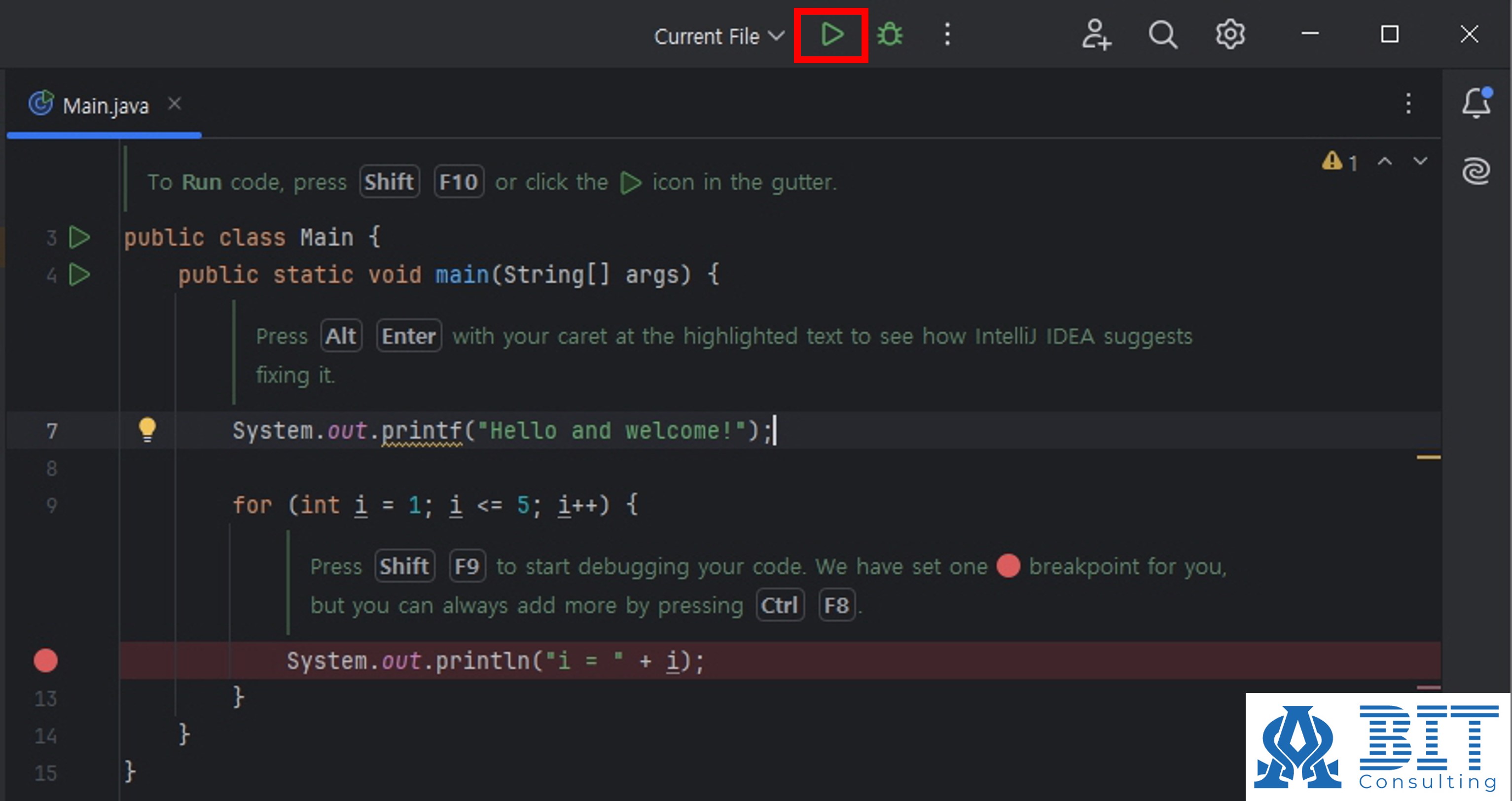Jump to the previous highlighted problem (up arrow)
This screenshot has height=801, width=1512.
(x=1385, y=161)
